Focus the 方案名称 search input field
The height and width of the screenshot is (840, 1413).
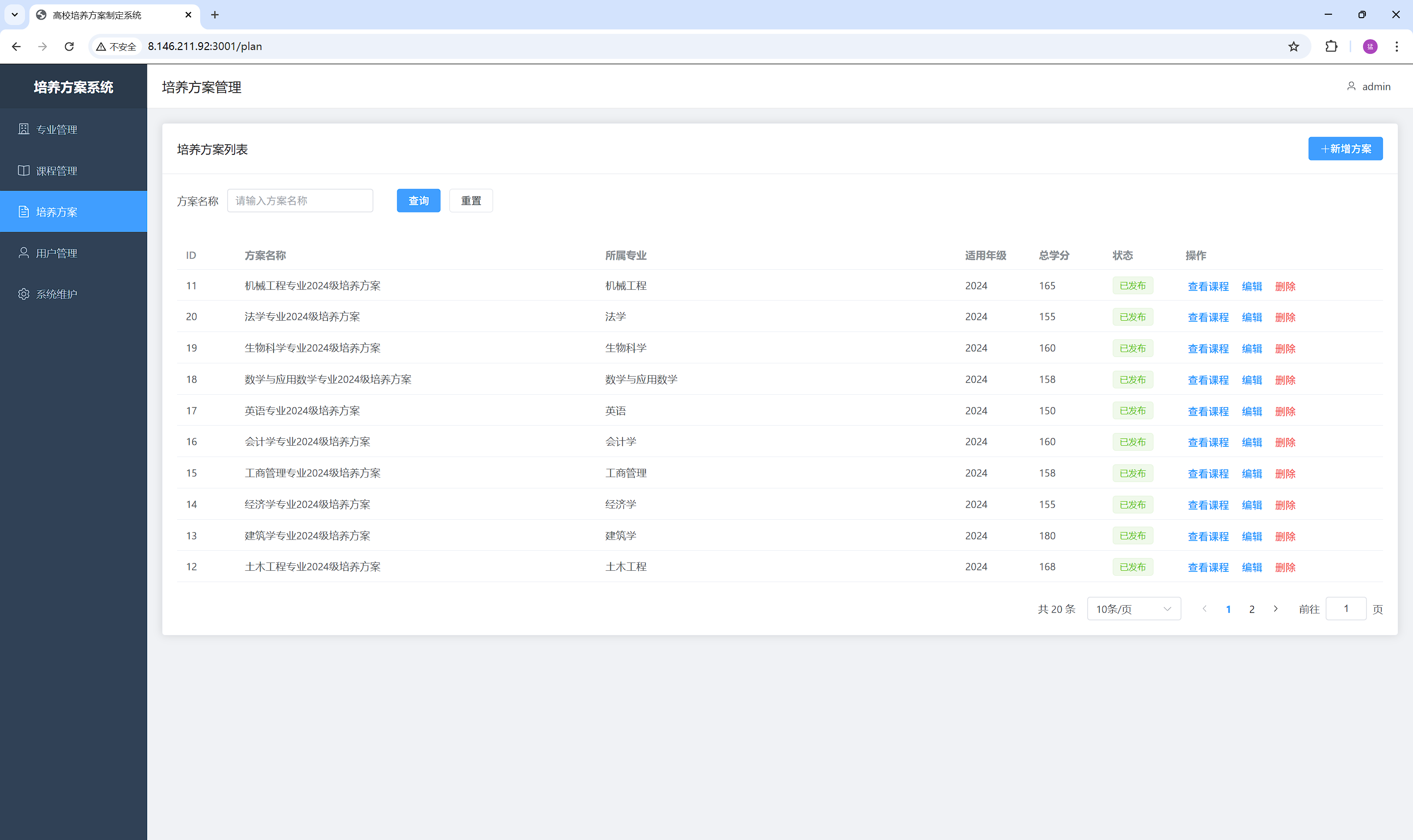(300, 201)
